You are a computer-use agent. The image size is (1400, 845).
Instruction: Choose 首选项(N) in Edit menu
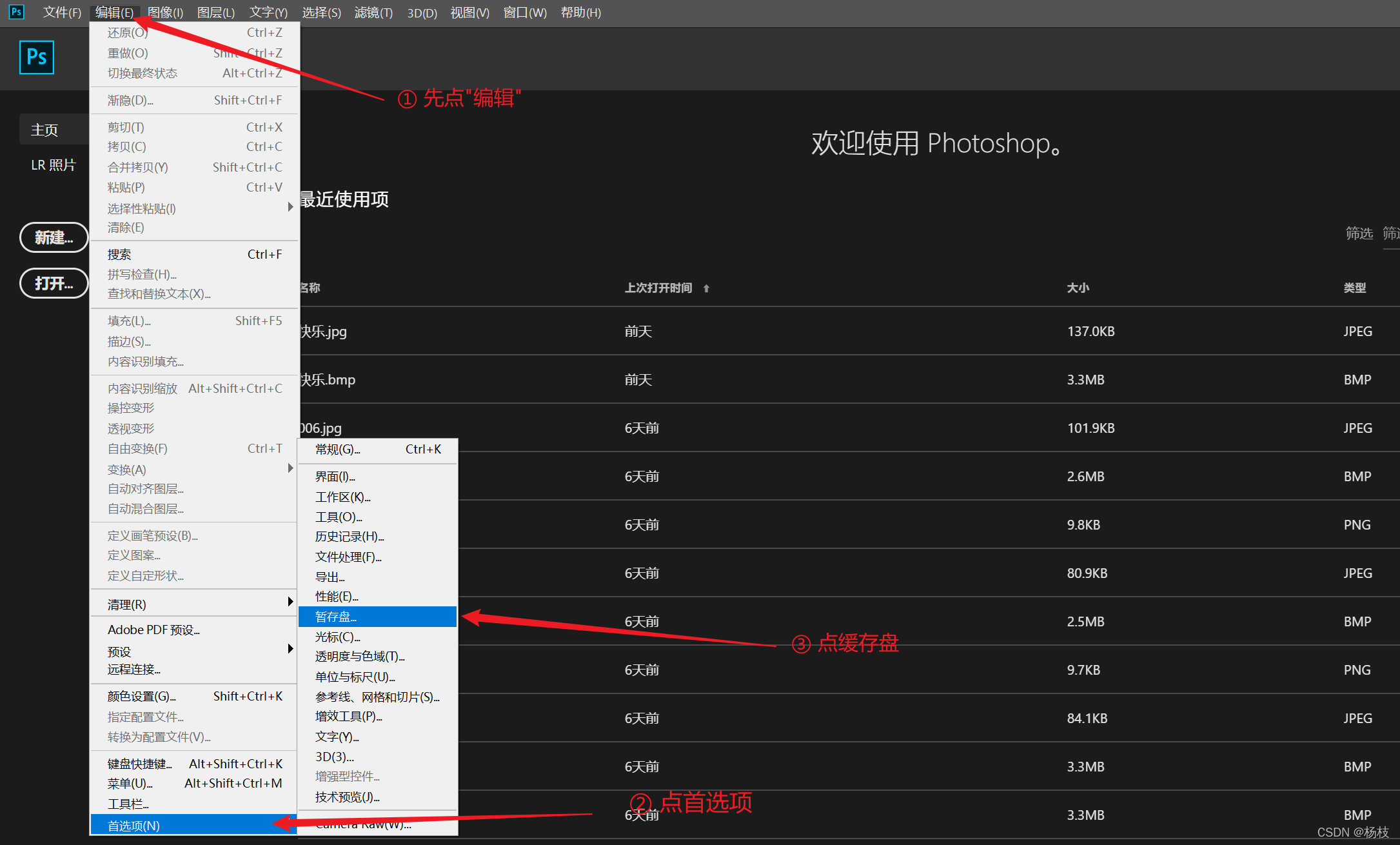(x=195, y=825)
